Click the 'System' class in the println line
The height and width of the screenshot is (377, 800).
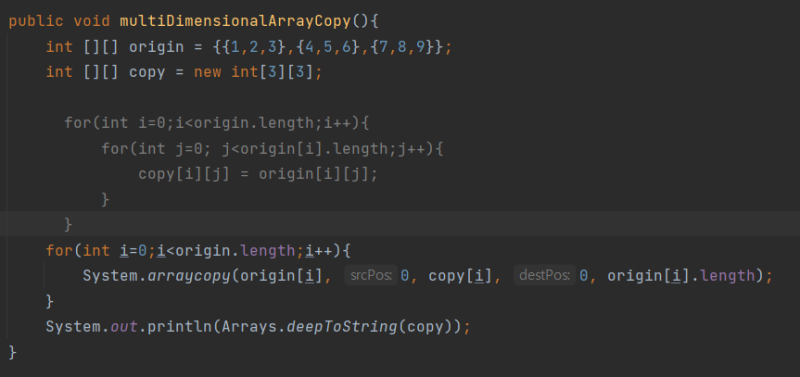pyautogui.click(x=73, y=327)
